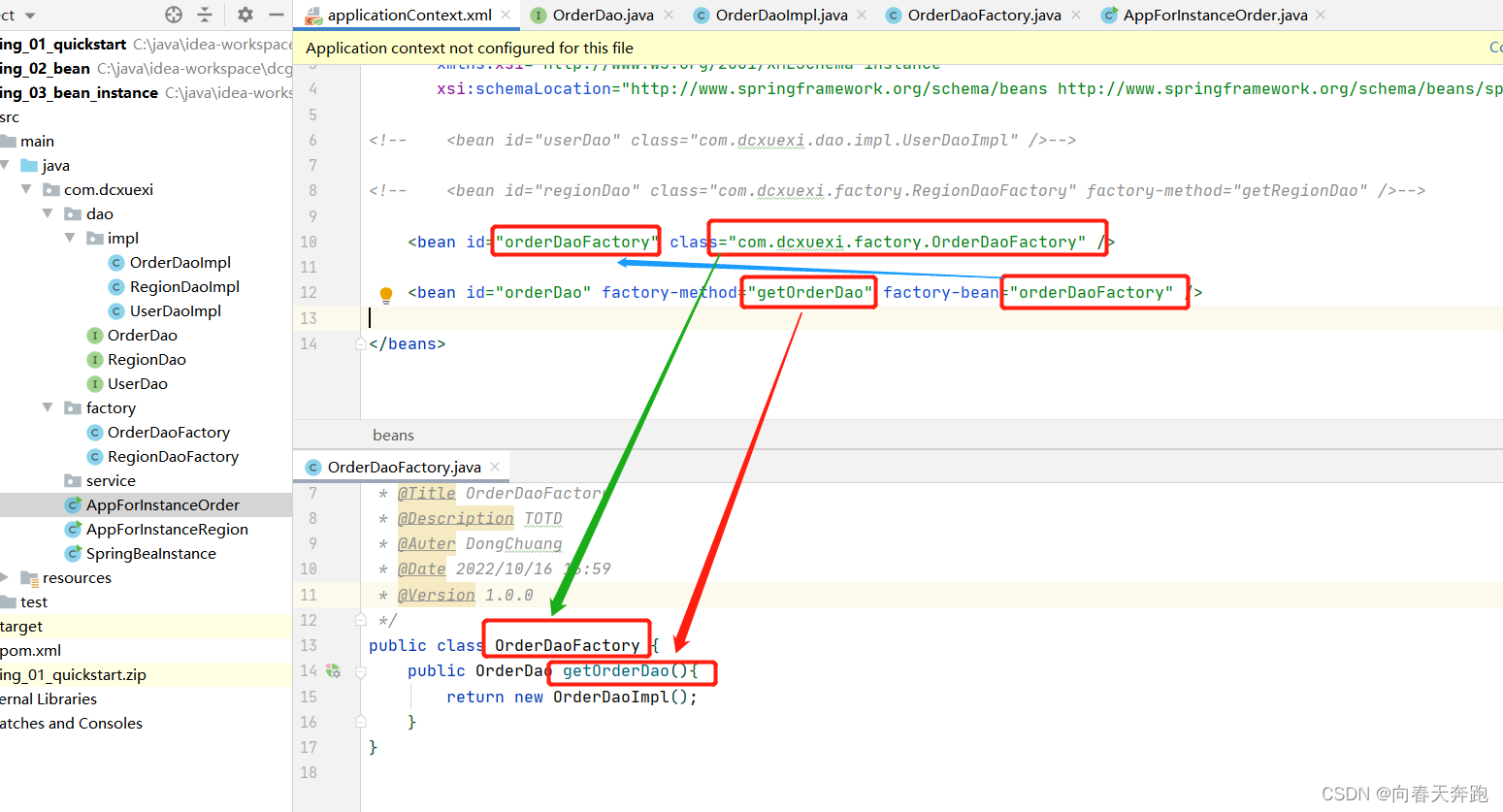Expand the resources folder
The image size is (1503, 812).
pyautogui.click(x=5, y=577)
